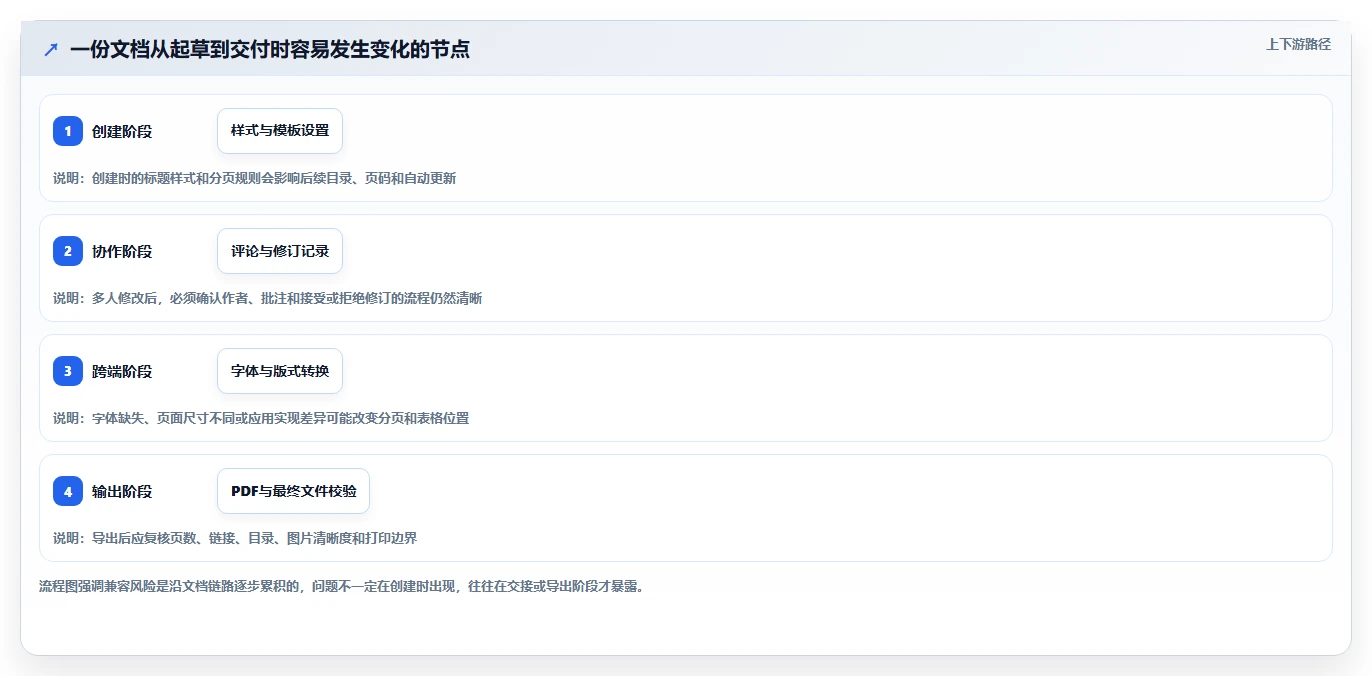Select the PDF与最终文件校验 chip
This screenshot has width=1372, height=676.
coord(293,491)
